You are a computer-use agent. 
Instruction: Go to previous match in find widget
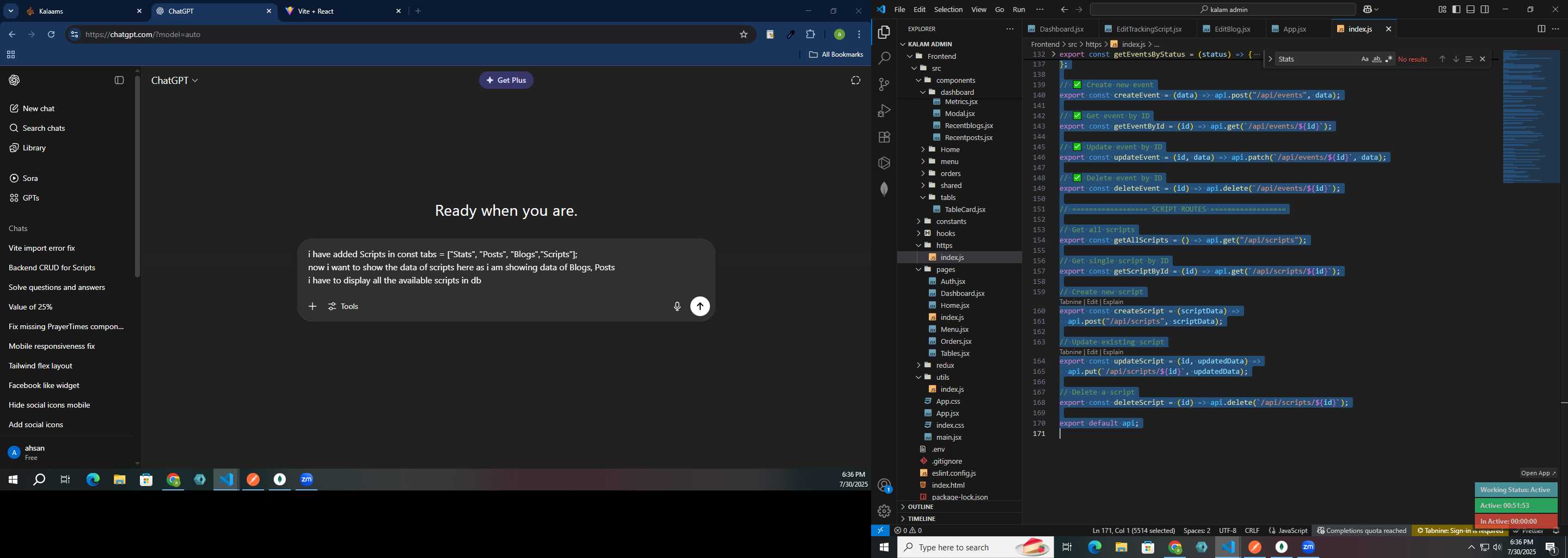[1442, 59]
